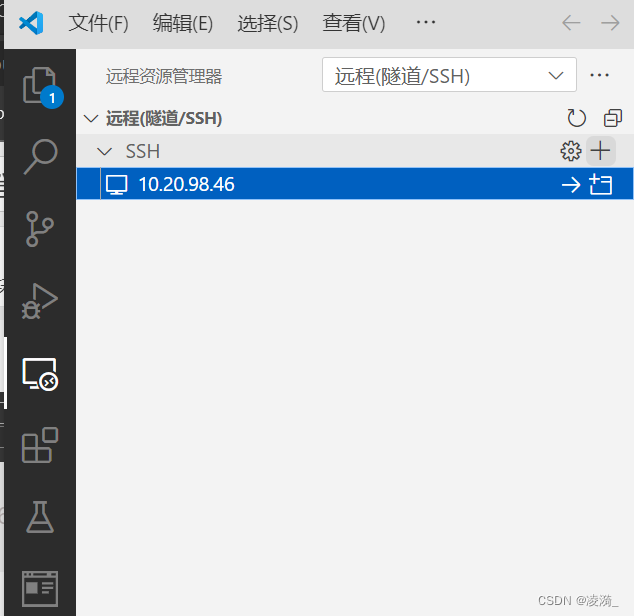The image size is (634, 616).
Task: Connect to 10.20.98.46 in new window
Action: pyautogui.click(x=600, y=184)
